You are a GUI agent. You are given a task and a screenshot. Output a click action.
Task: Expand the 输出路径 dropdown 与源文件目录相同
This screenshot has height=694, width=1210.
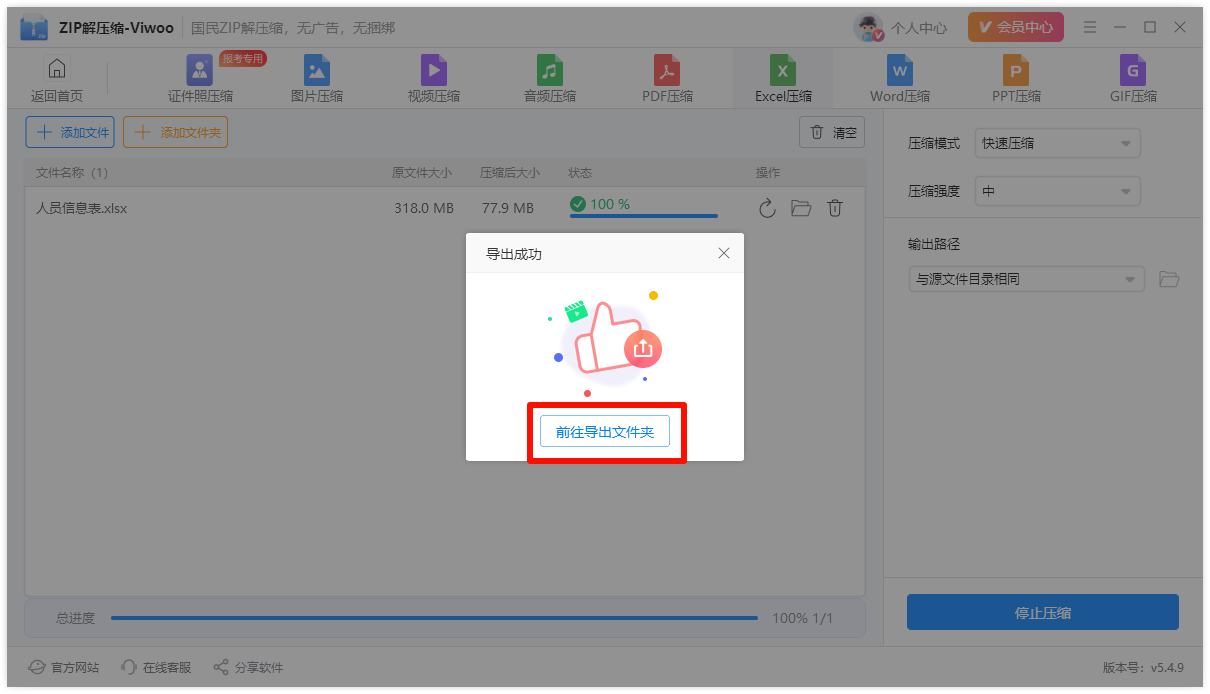coord(1027,279)
